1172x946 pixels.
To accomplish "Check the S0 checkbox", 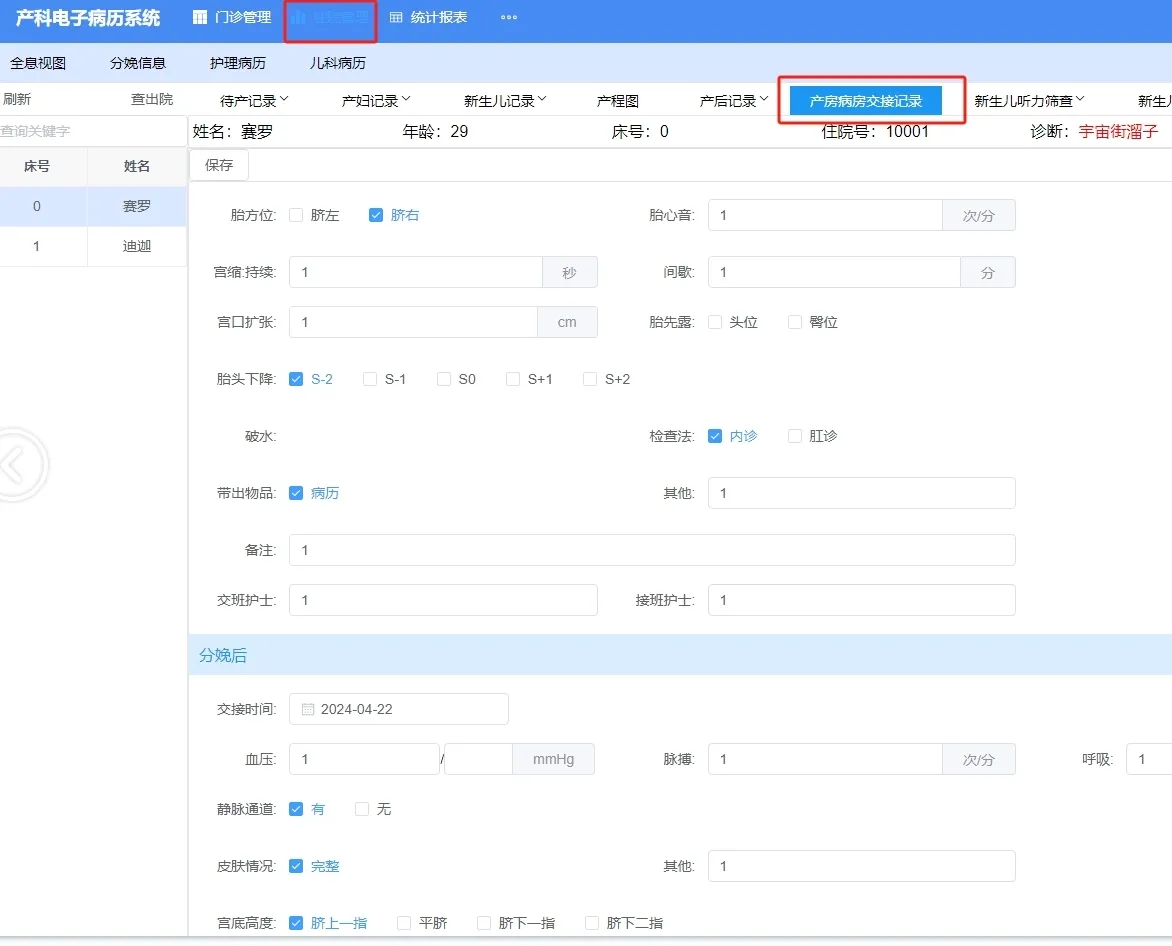I will point(444,379).
